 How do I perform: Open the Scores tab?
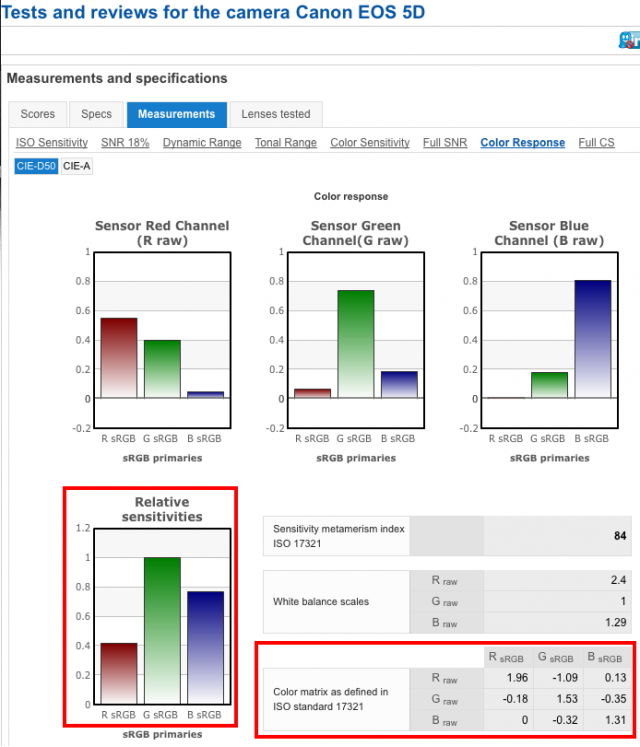point(38,114)
